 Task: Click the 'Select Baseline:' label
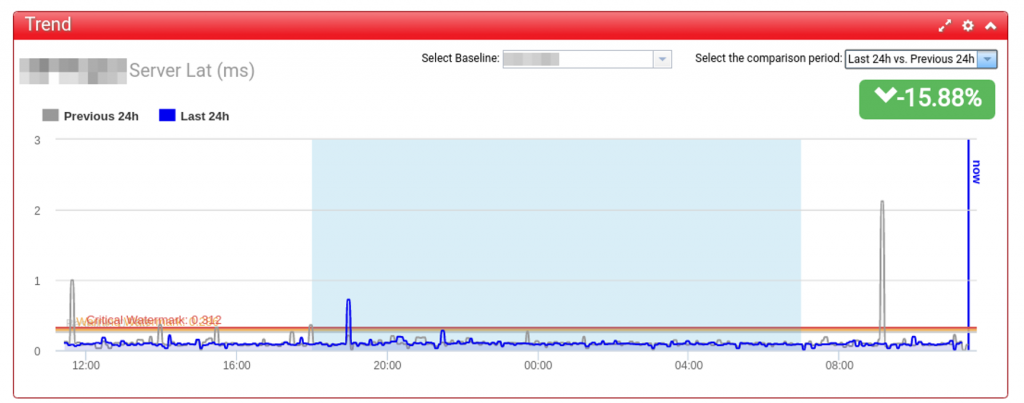(460, 58)
